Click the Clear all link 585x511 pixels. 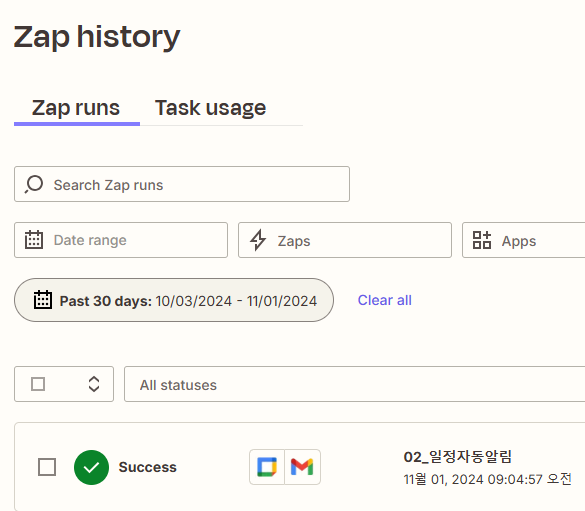385,300
